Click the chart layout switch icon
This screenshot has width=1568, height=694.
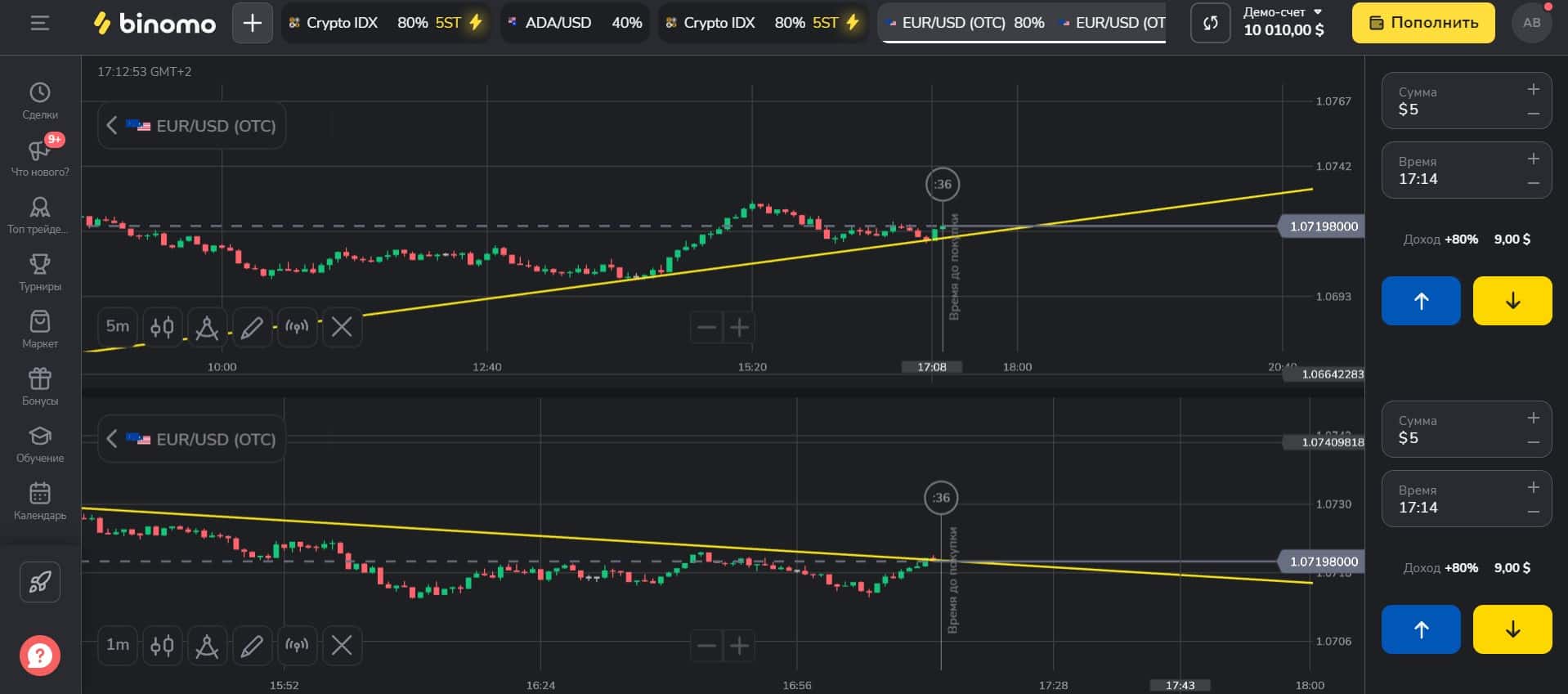[x=1210, y=23]
